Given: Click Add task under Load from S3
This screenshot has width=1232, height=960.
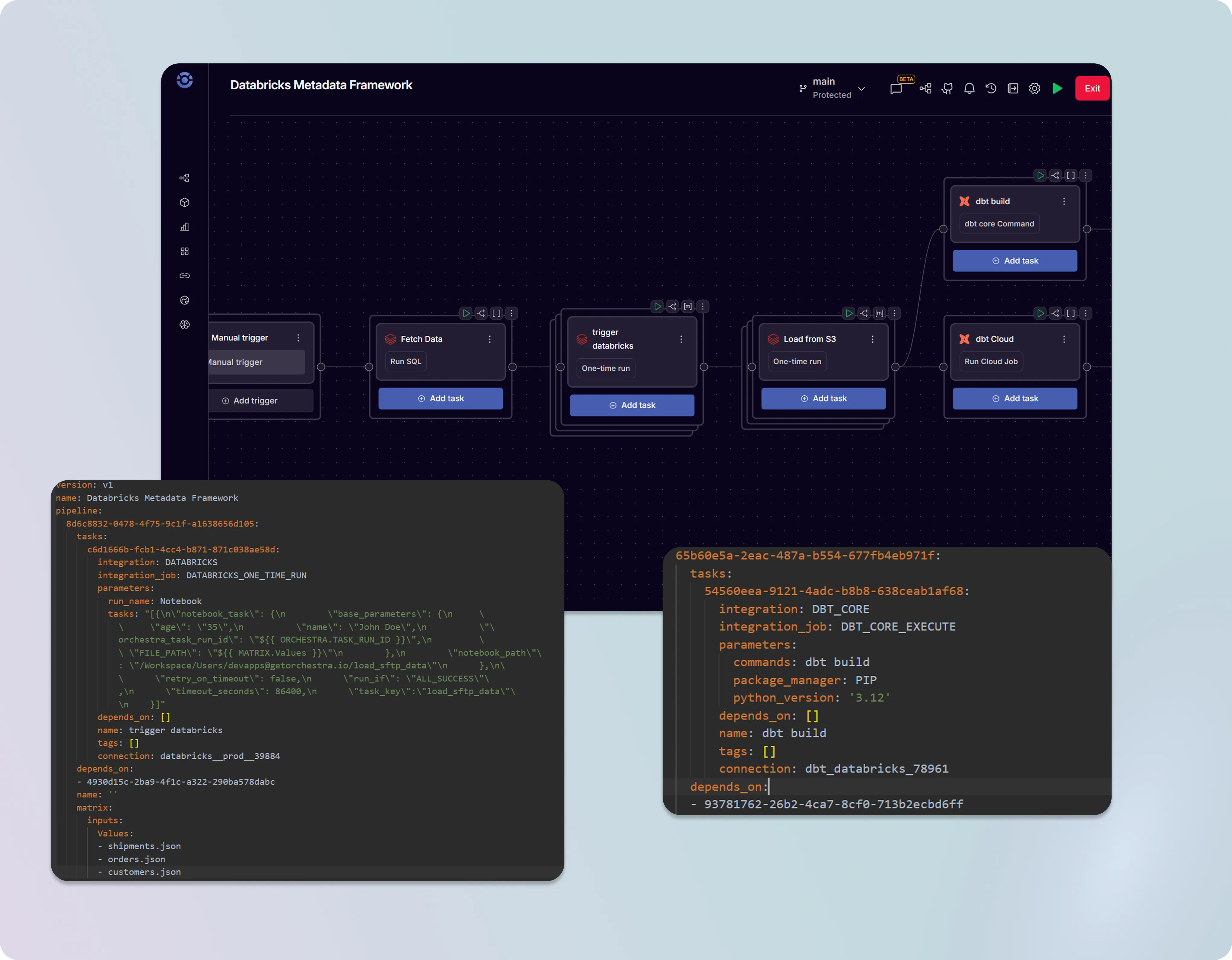Looking at the screenshot, I should [x=823, y=398].
